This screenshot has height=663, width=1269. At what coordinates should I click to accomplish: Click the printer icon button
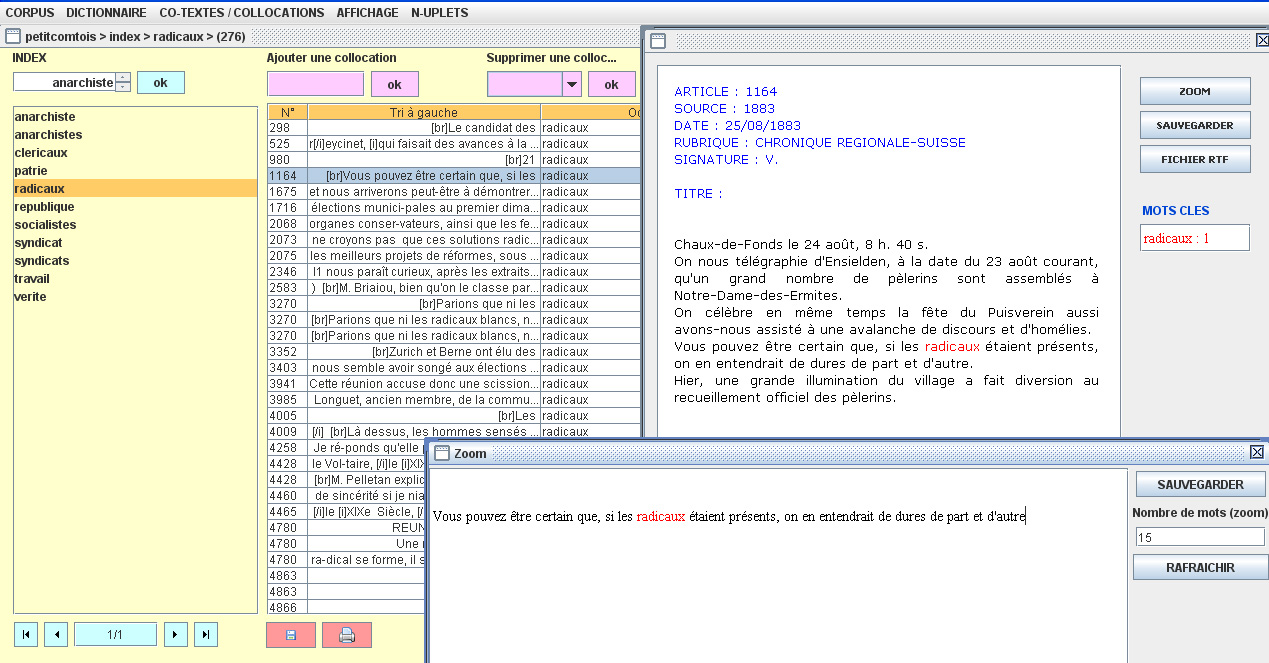click(x=346, y=635)
